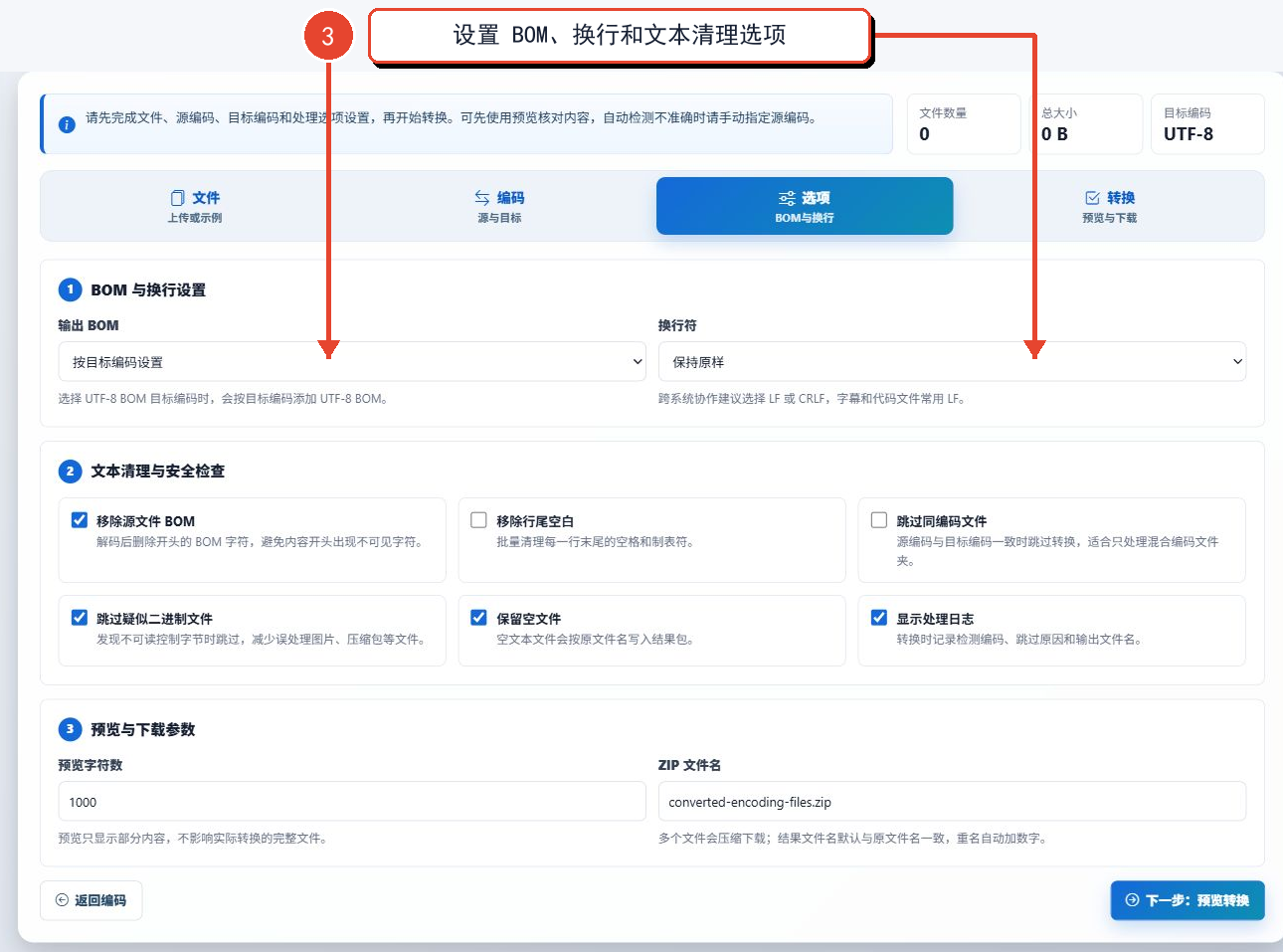Click description 转换时记录检测编码
Screen dimensions: 1283x952
pos(1019,640)
